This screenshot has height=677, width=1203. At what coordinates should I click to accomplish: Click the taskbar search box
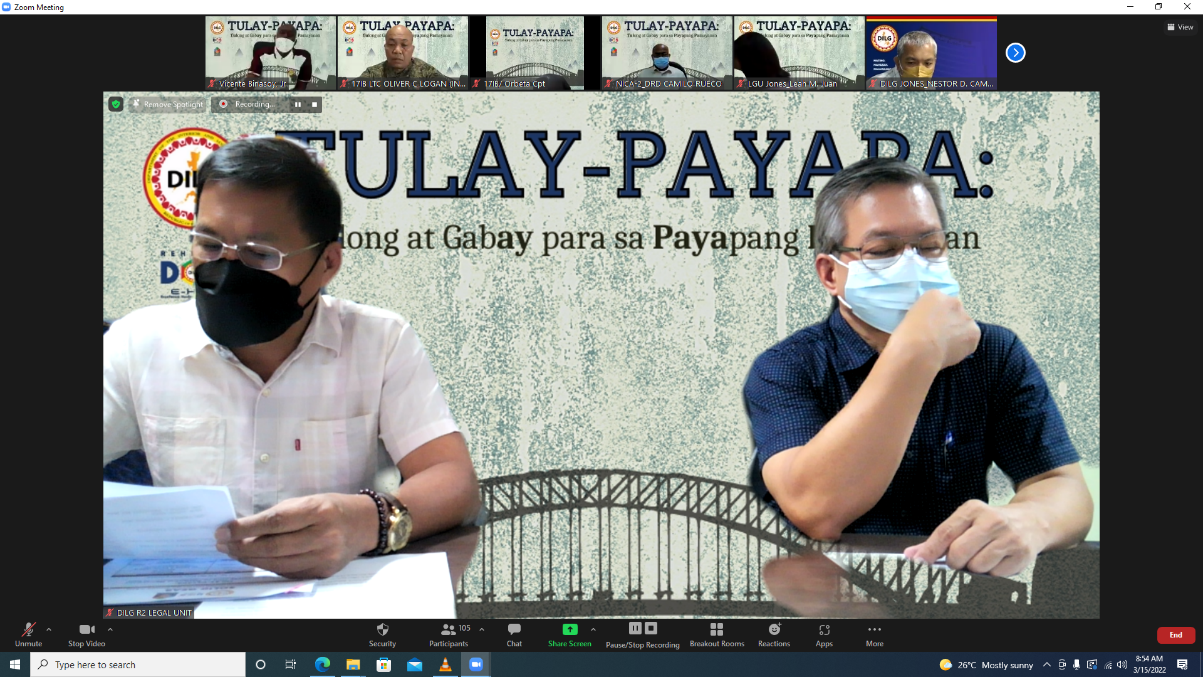138,664
